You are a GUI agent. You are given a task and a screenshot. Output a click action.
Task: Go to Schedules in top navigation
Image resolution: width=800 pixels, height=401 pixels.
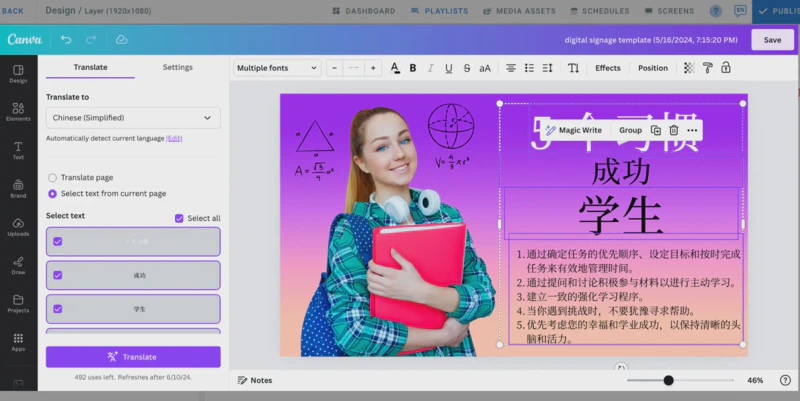click(x=600, y=11)
